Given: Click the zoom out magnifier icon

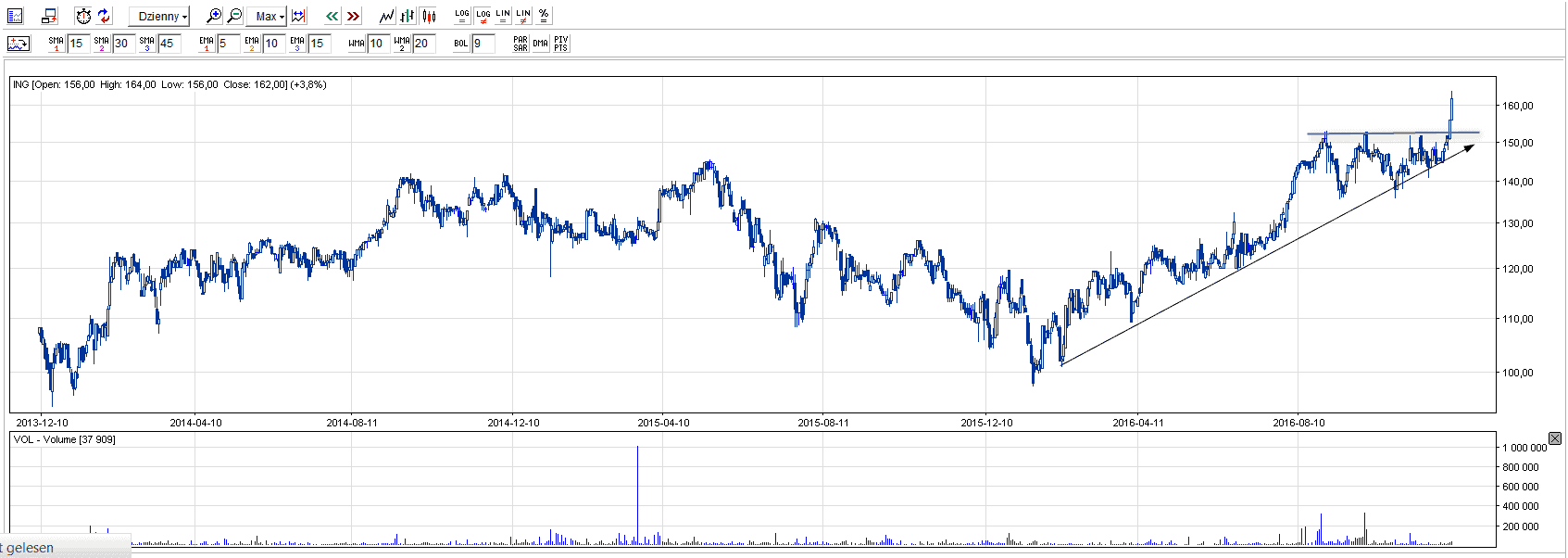Looking at the screenshot, I should (234, 16).
